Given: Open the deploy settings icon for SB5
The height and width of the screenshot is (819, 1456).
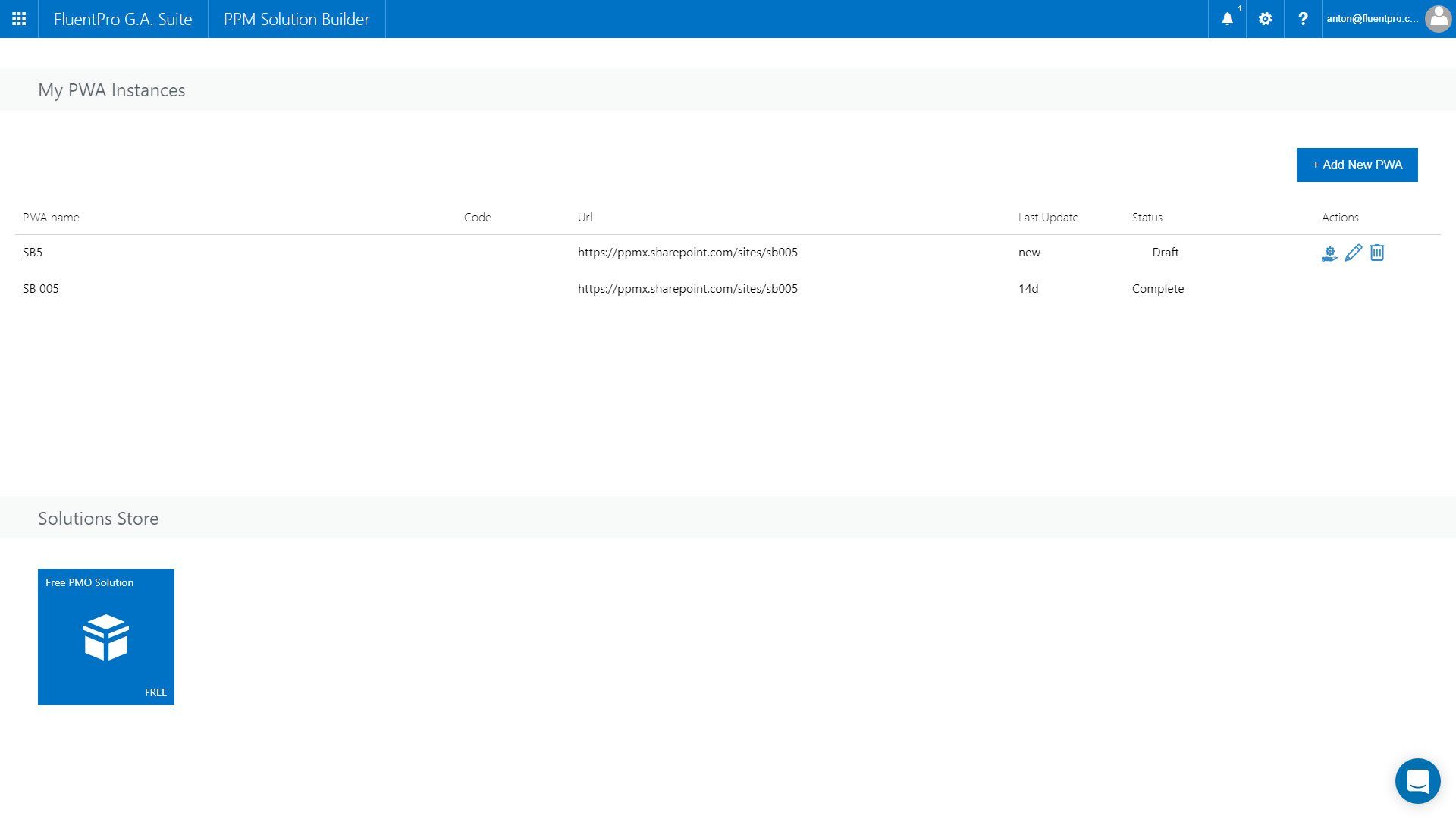Looking at the screenshot, I should click(x=1329, y=253).
